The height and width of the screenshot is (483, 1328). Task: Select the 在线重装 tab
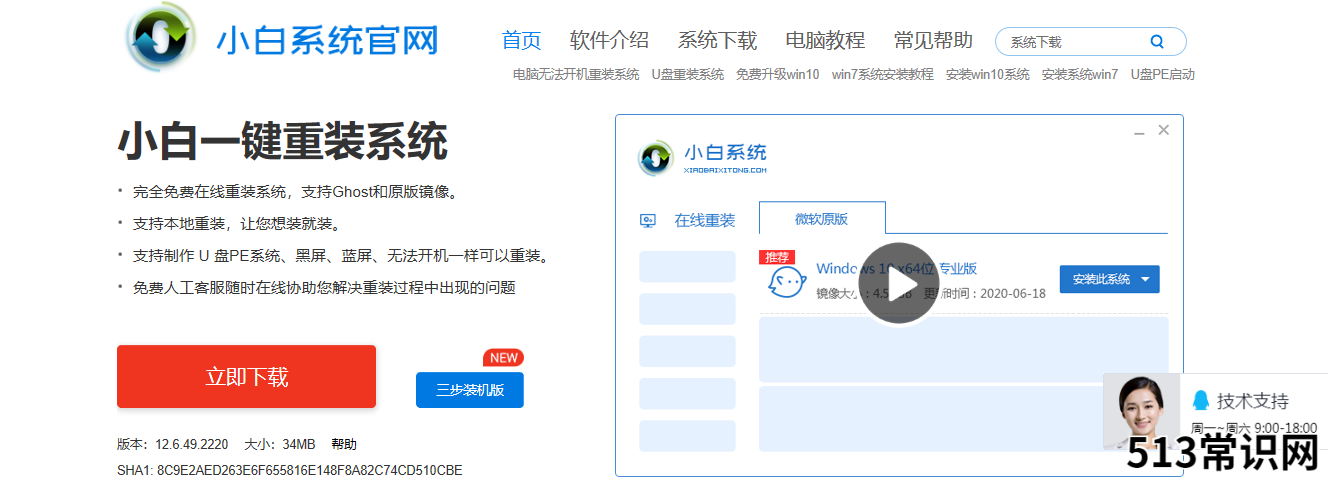coord(704,221)
